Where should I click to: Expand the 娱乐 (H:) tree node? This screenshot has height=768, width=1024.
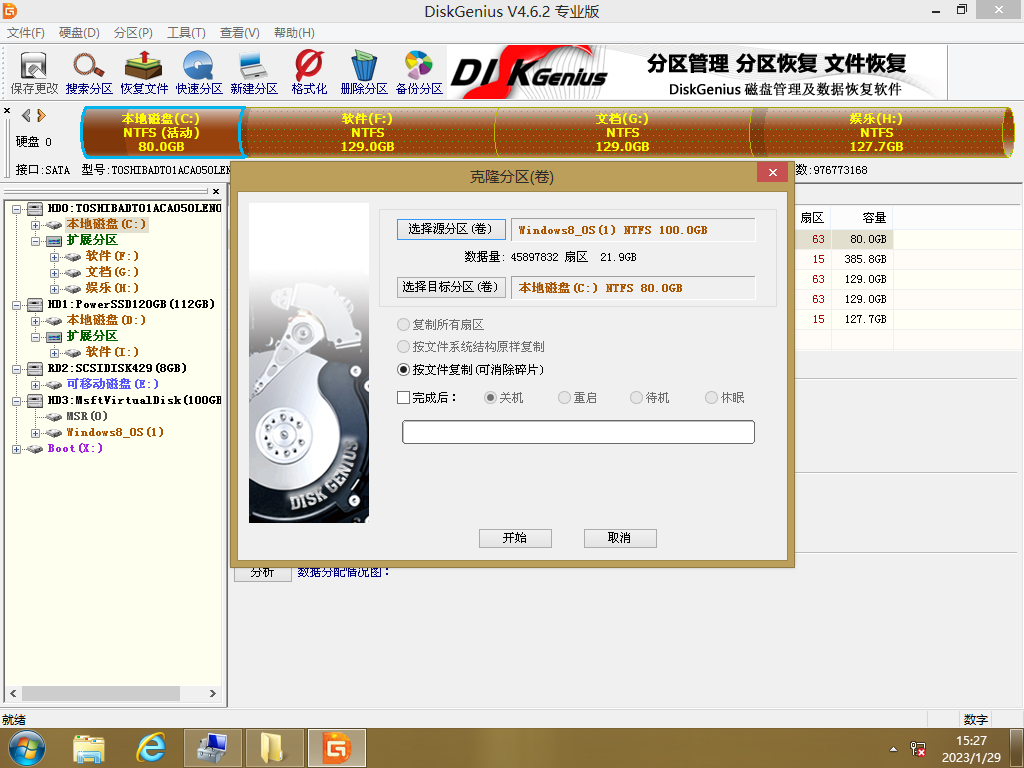pyautogui.click(x=54, y=289)
